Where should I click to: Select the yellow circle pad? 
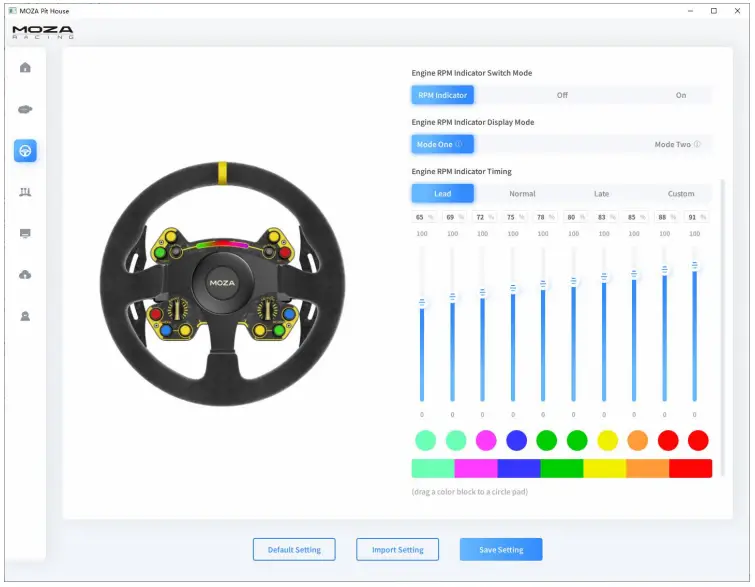tap(607, 440)
